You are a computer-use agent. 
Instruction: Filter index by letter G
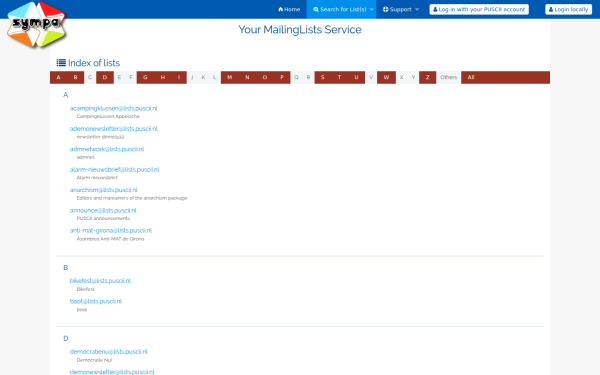pyautogui.click(x=145, y=77)
